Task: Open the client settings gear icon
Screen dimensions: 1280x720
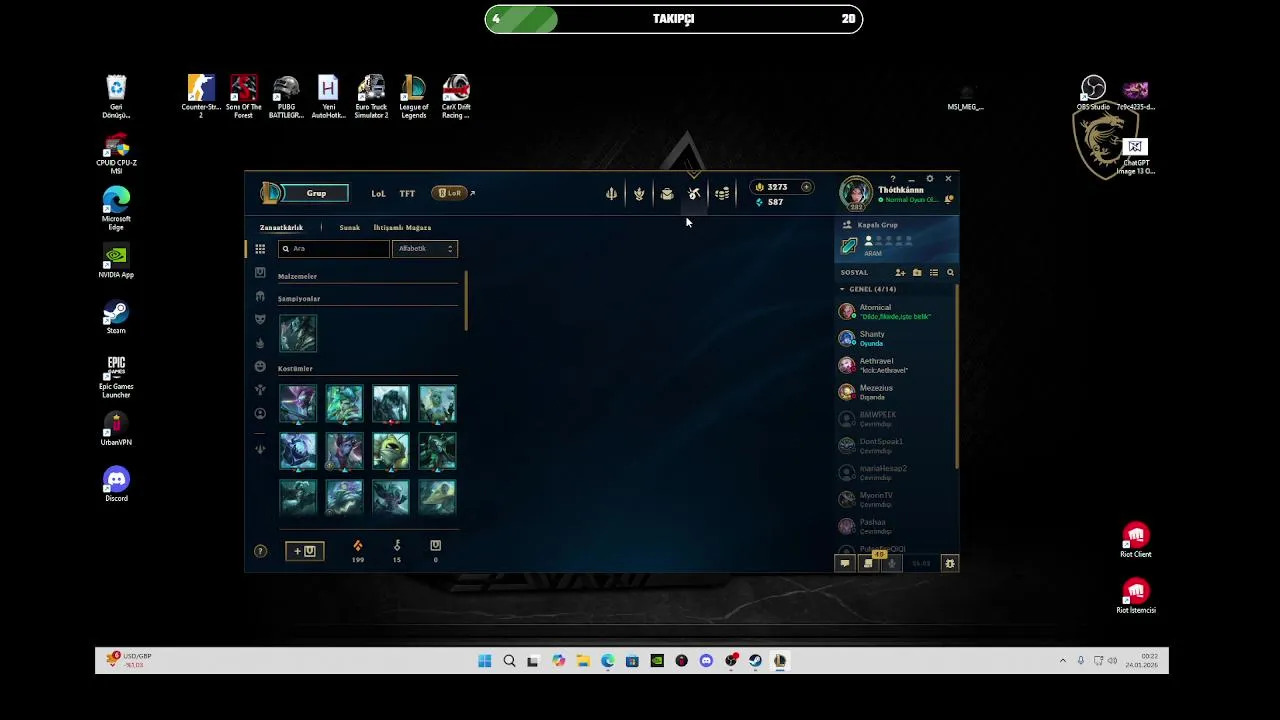Action: (930, 179)
